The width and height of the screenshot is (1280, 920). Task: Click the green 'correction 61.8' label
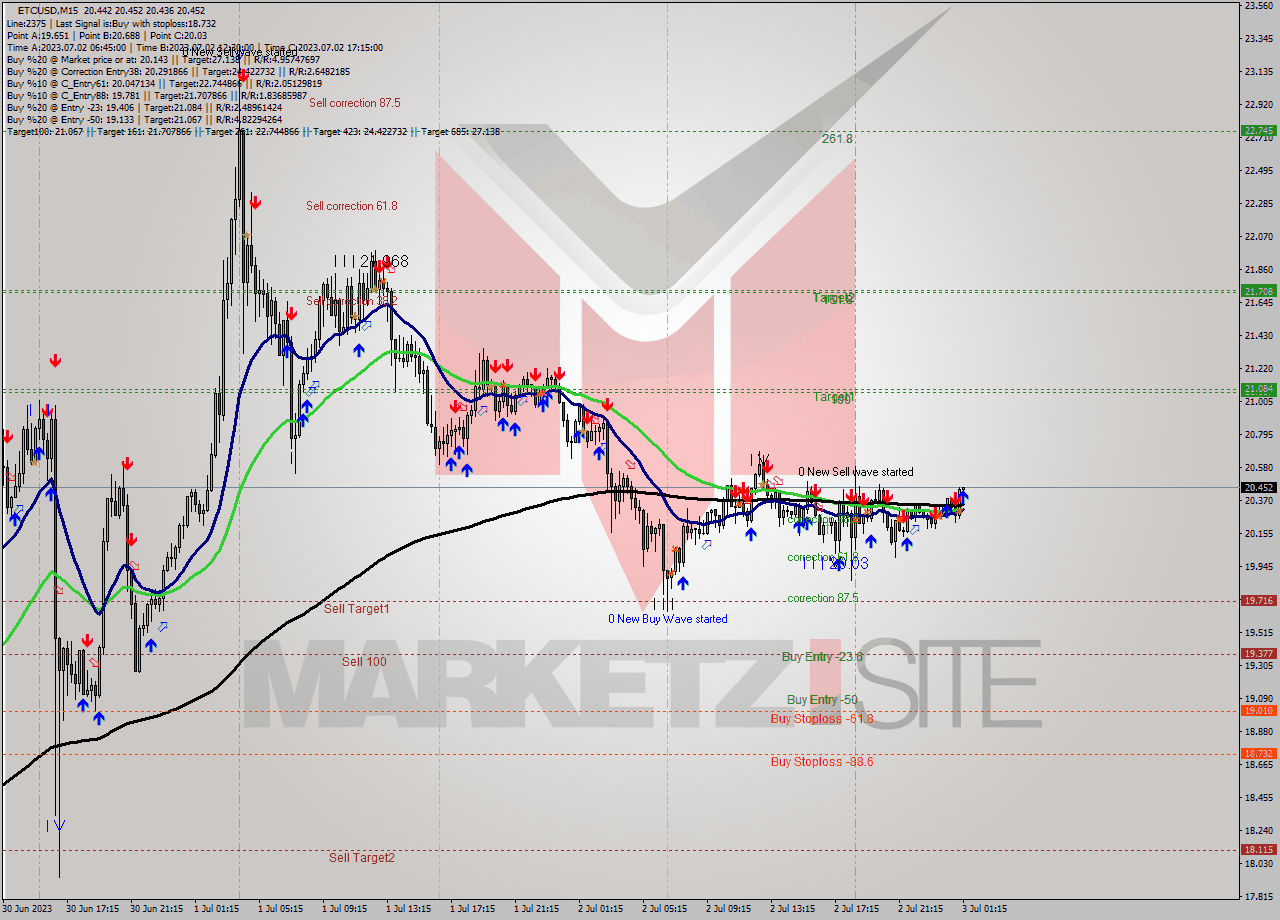pos(823,557)
